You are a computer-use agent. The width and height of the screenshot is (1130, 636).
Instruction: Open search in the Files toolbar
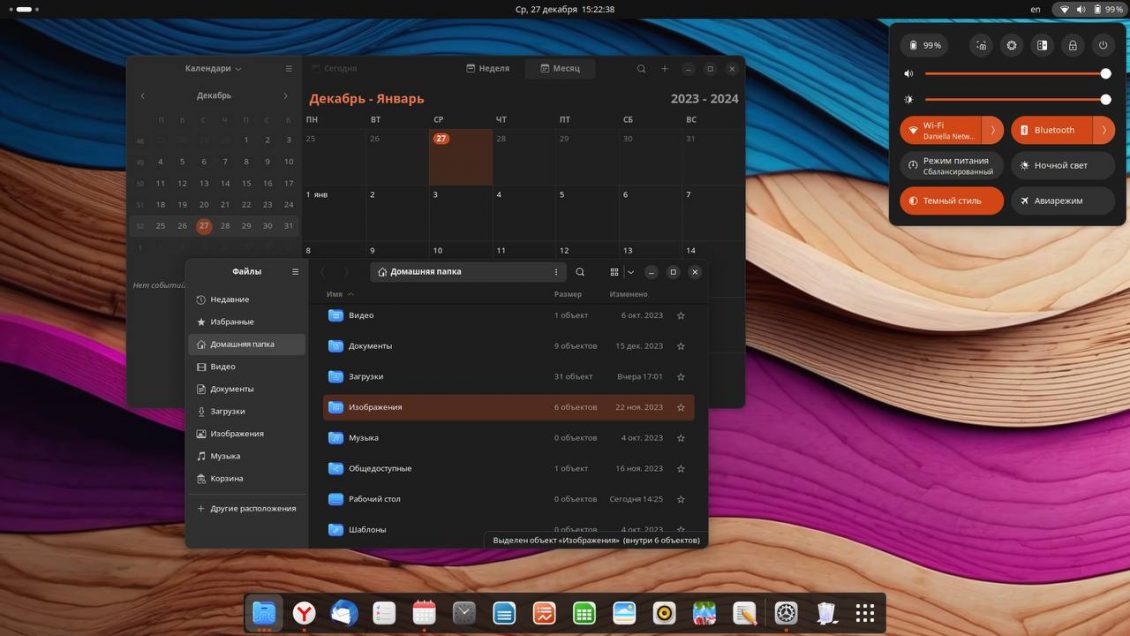(x=580, y=272)
